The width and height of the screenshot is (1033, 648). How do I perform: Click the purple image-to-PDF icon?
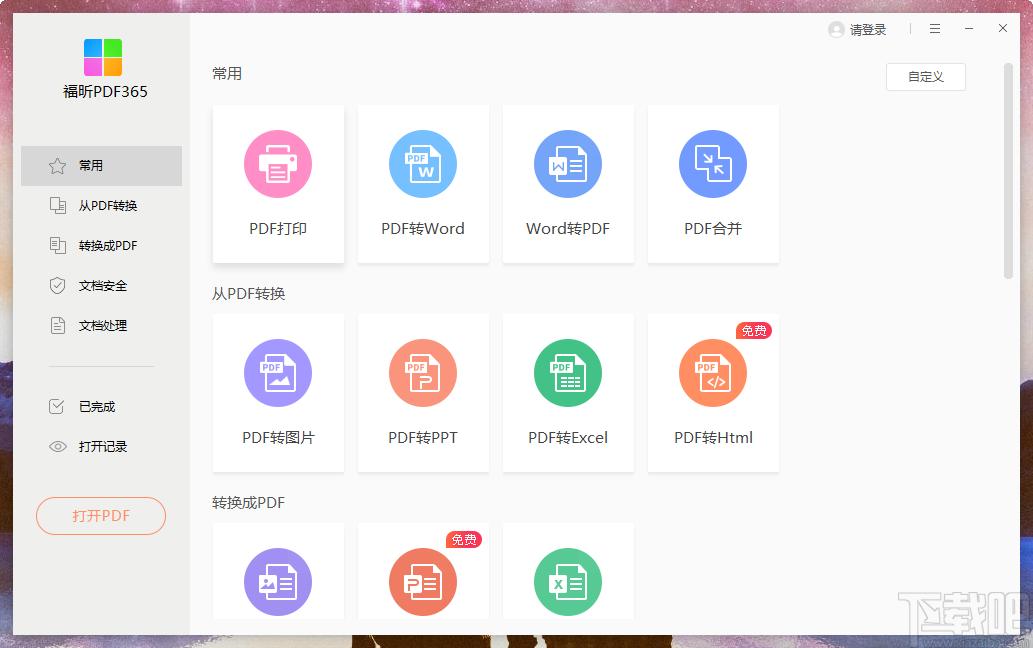278,582
